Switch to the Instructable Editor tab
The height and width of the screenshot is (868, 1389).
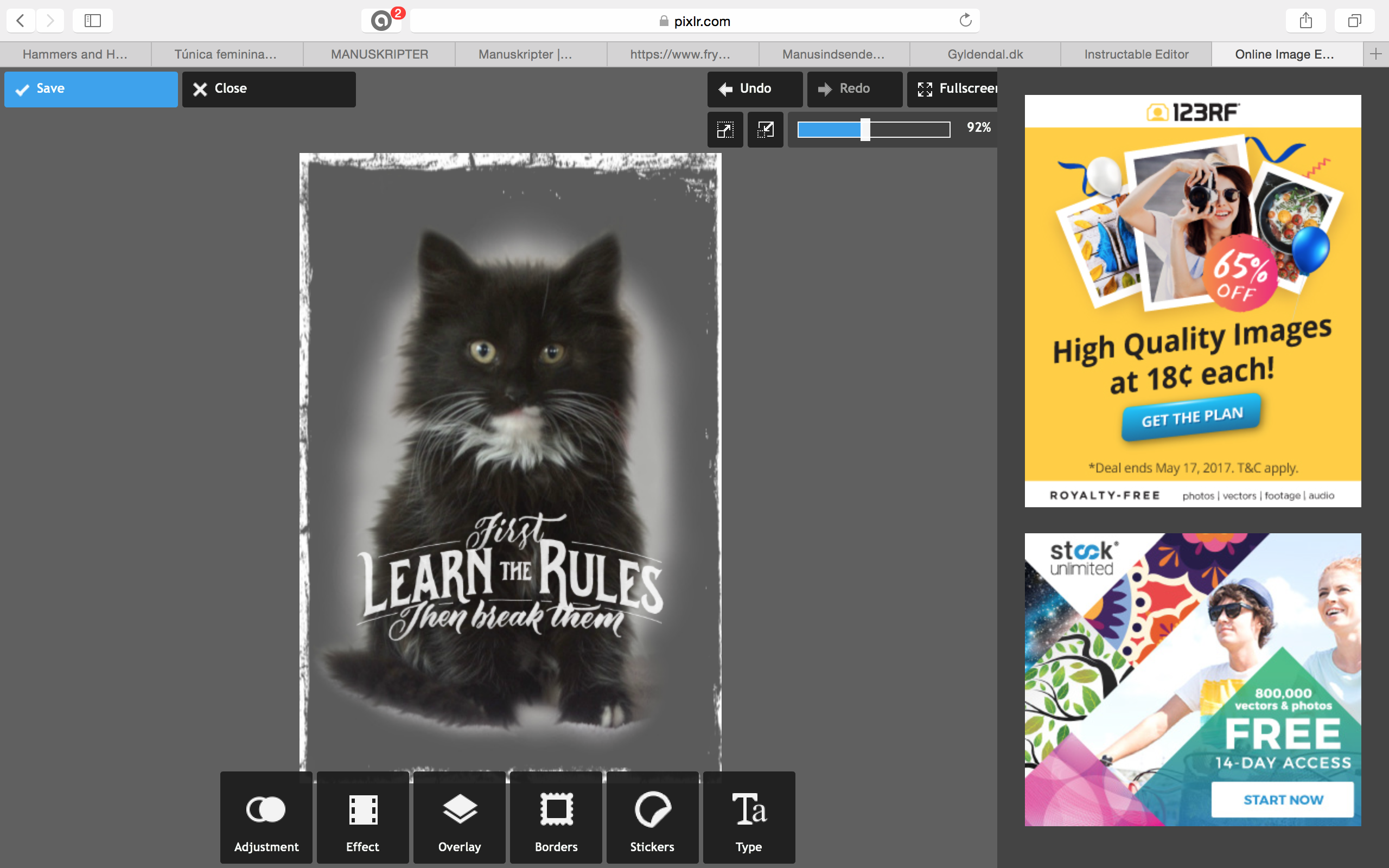1137,54
